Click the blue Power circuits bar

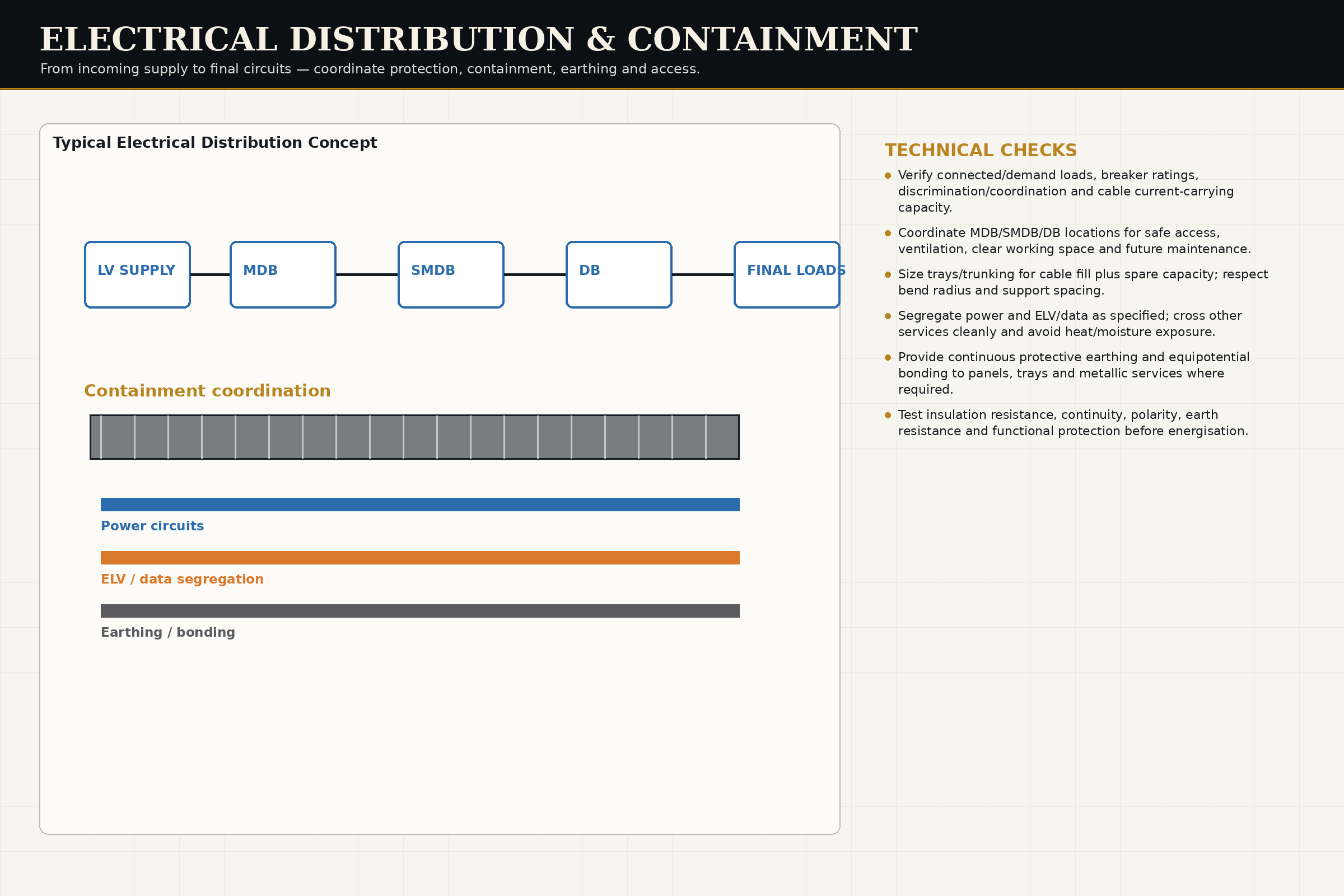tap(420, 505)
